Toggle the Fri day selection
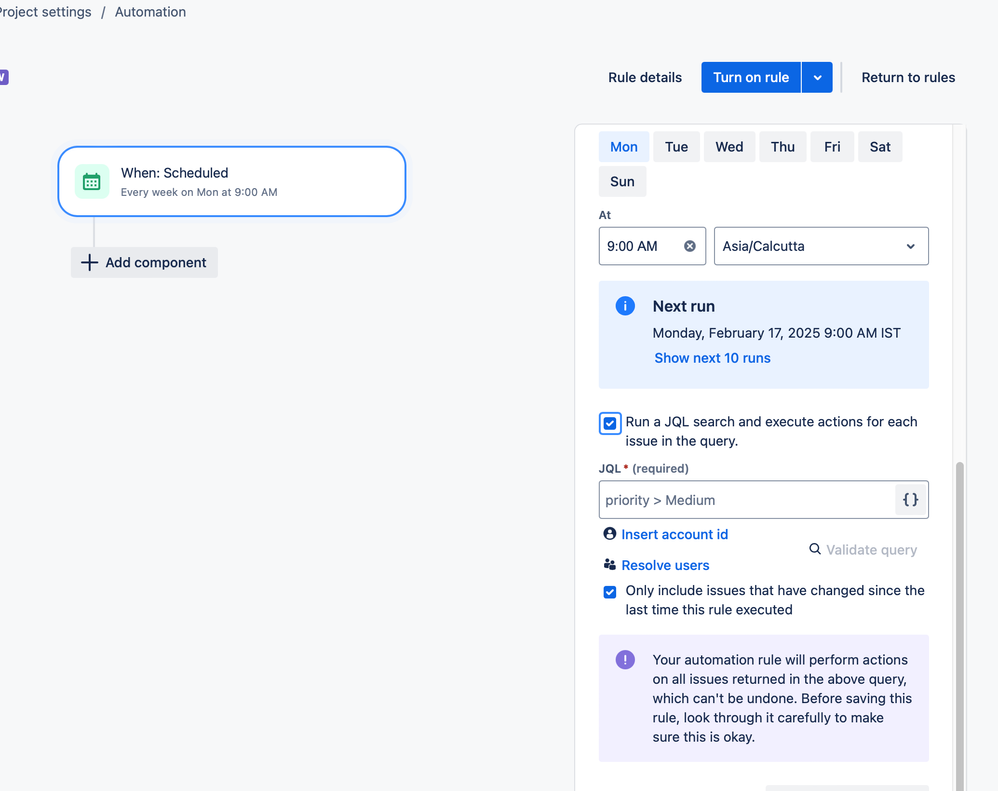998x791 pixels. [832, 147]
